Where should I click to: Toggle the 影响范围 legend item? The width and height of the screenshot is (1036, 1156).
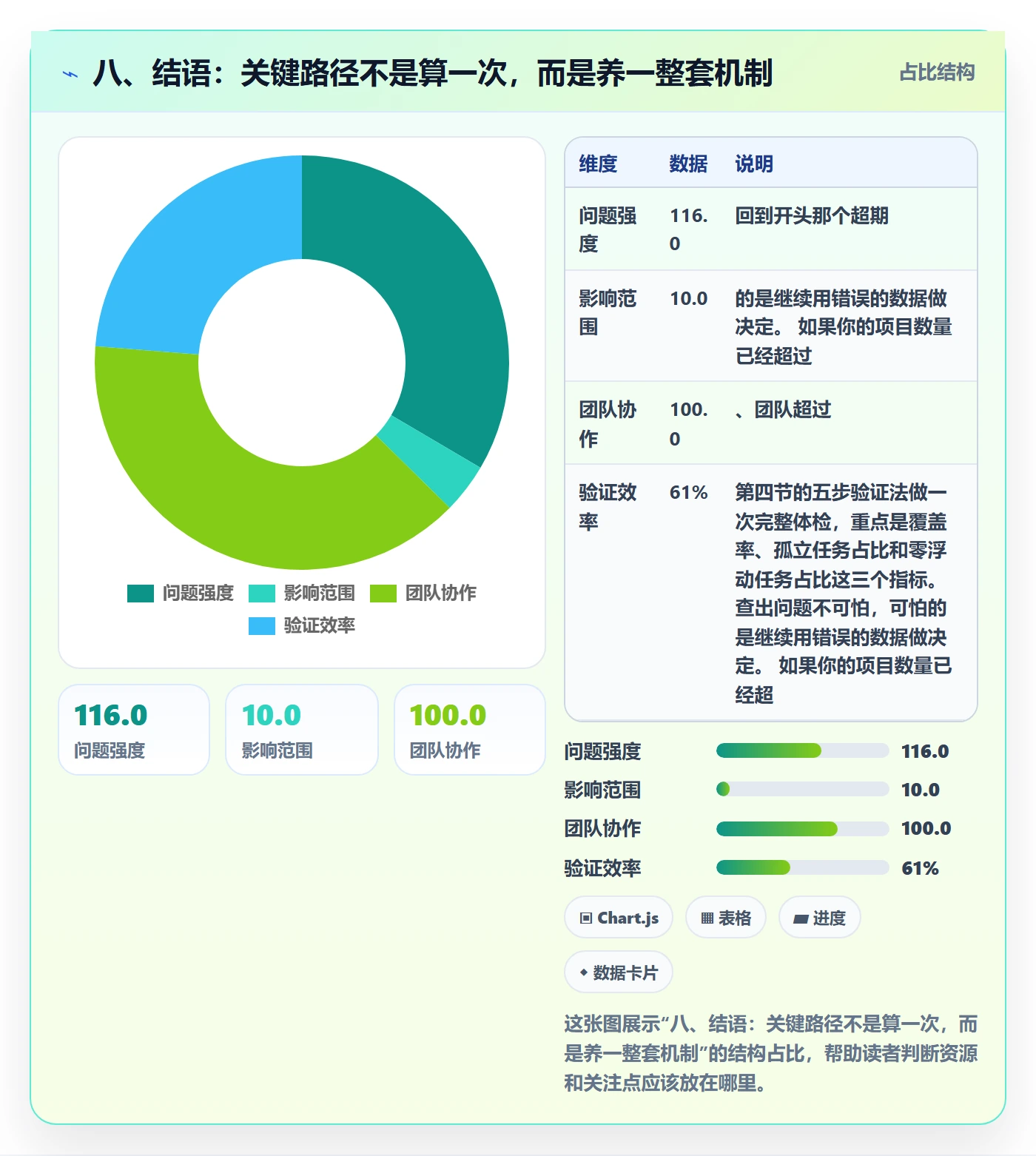click(x=302, y=593)
